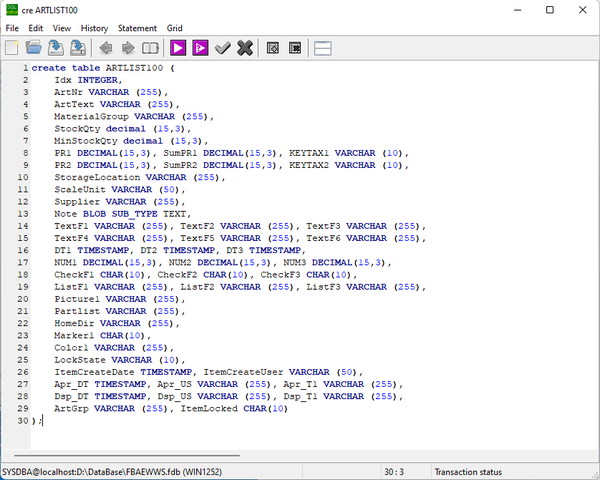Open the File menu
The width and height of the screenshot is (600, 480).
[12, 28]
